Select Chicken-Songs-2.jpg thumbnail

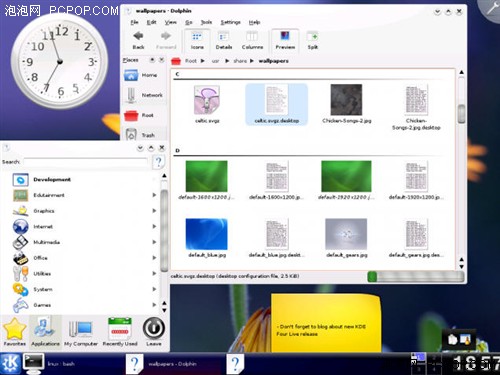pos(346,100)
